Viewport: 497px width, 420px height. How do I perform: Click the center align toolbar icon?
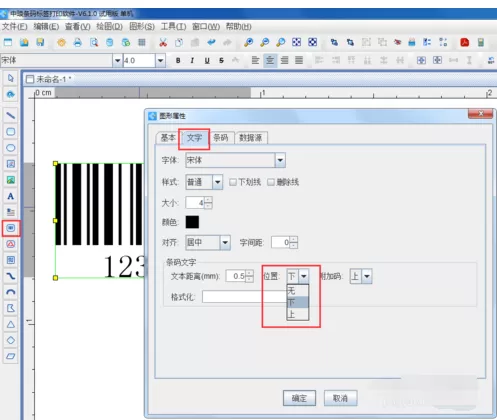(x=270, y=60)
